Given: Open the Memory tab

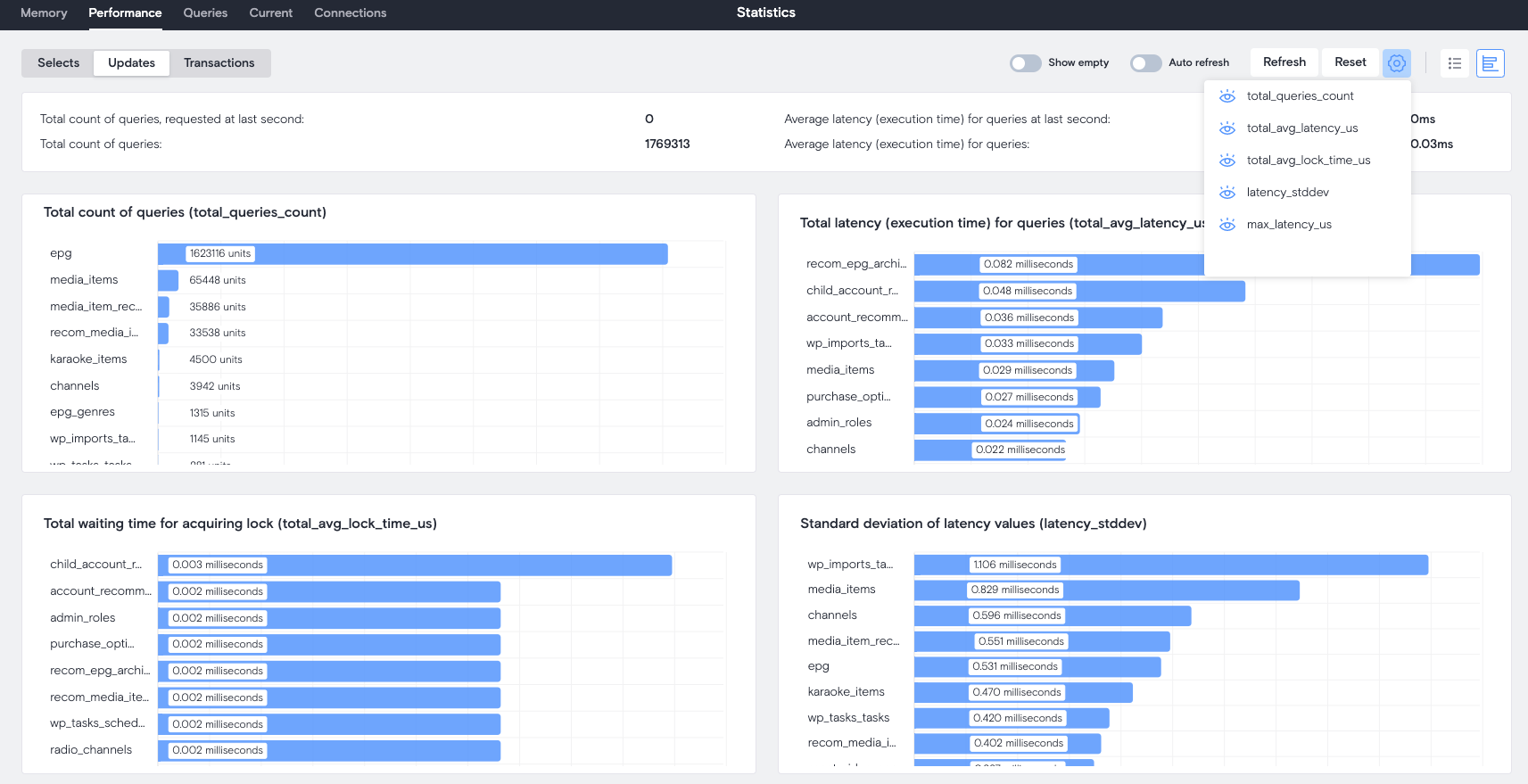Looking at the screenshot, I should (44, 13).
